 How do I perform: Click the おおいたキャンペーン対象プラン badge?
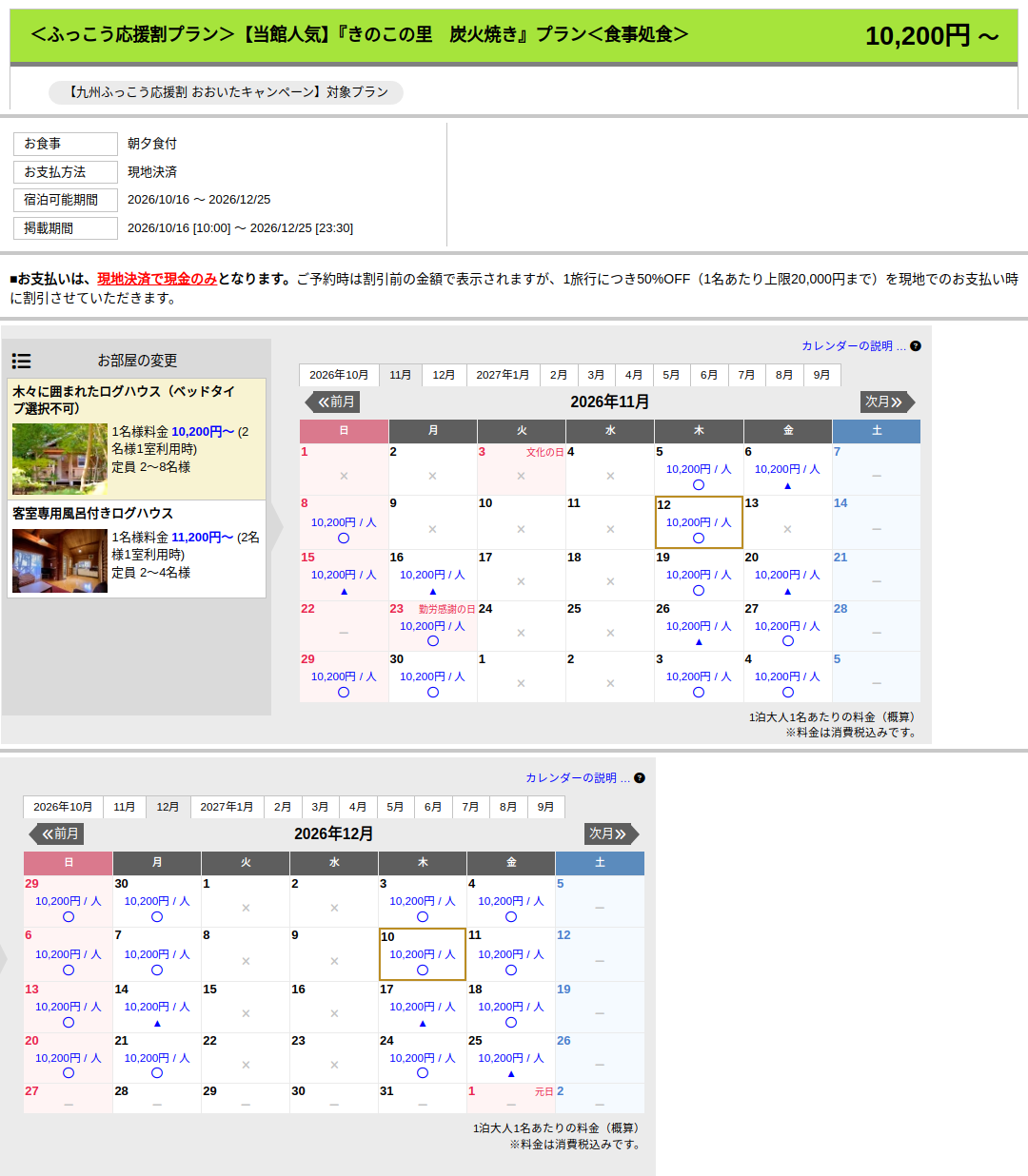click(x=226, y=92)
